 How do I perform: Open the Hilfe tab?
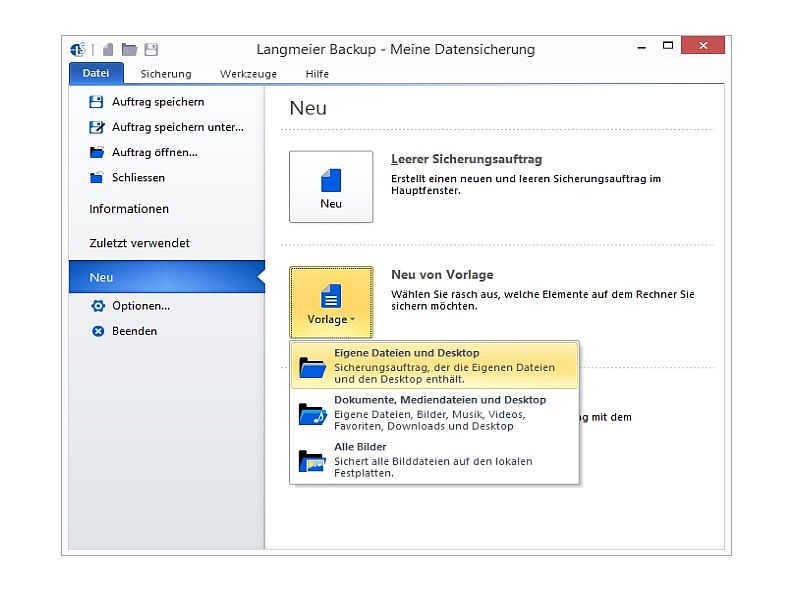pyautogui.click(x=317, y=74)
